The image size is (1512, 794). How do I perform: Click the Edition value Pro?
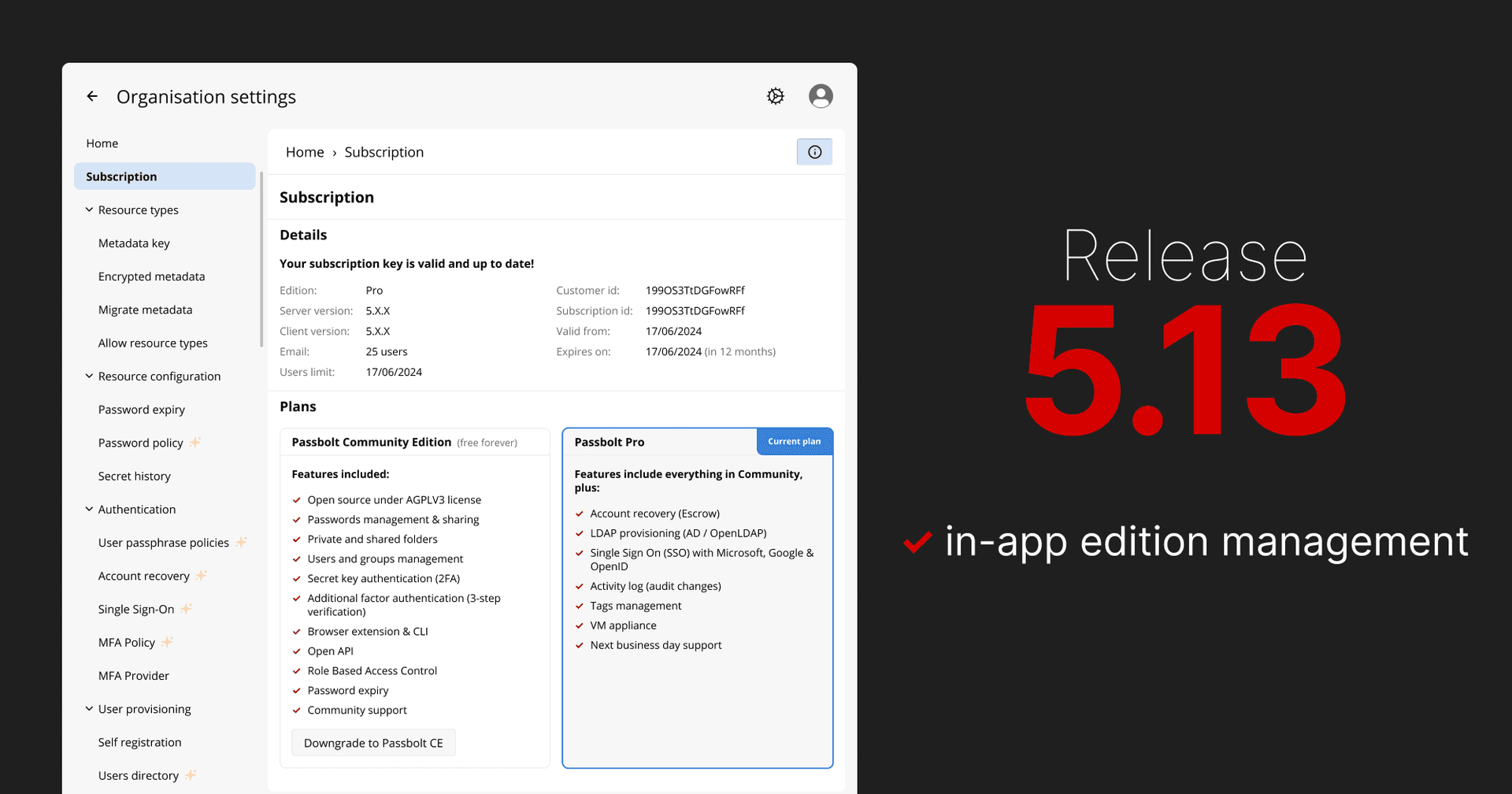click(x=374, y=290)
